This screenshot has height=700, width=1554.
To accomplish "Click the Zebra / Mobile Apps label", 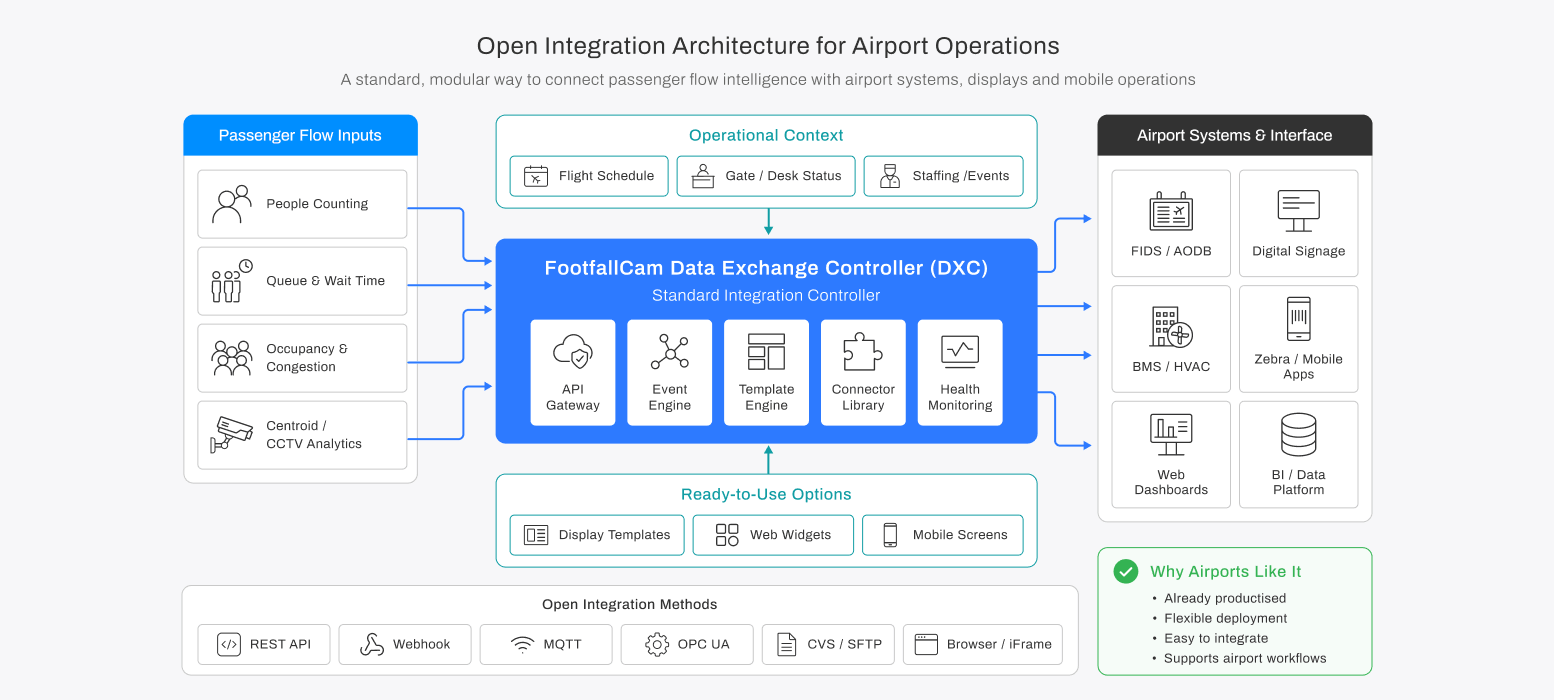I will pyautogui.click(x=1299, y=367).
